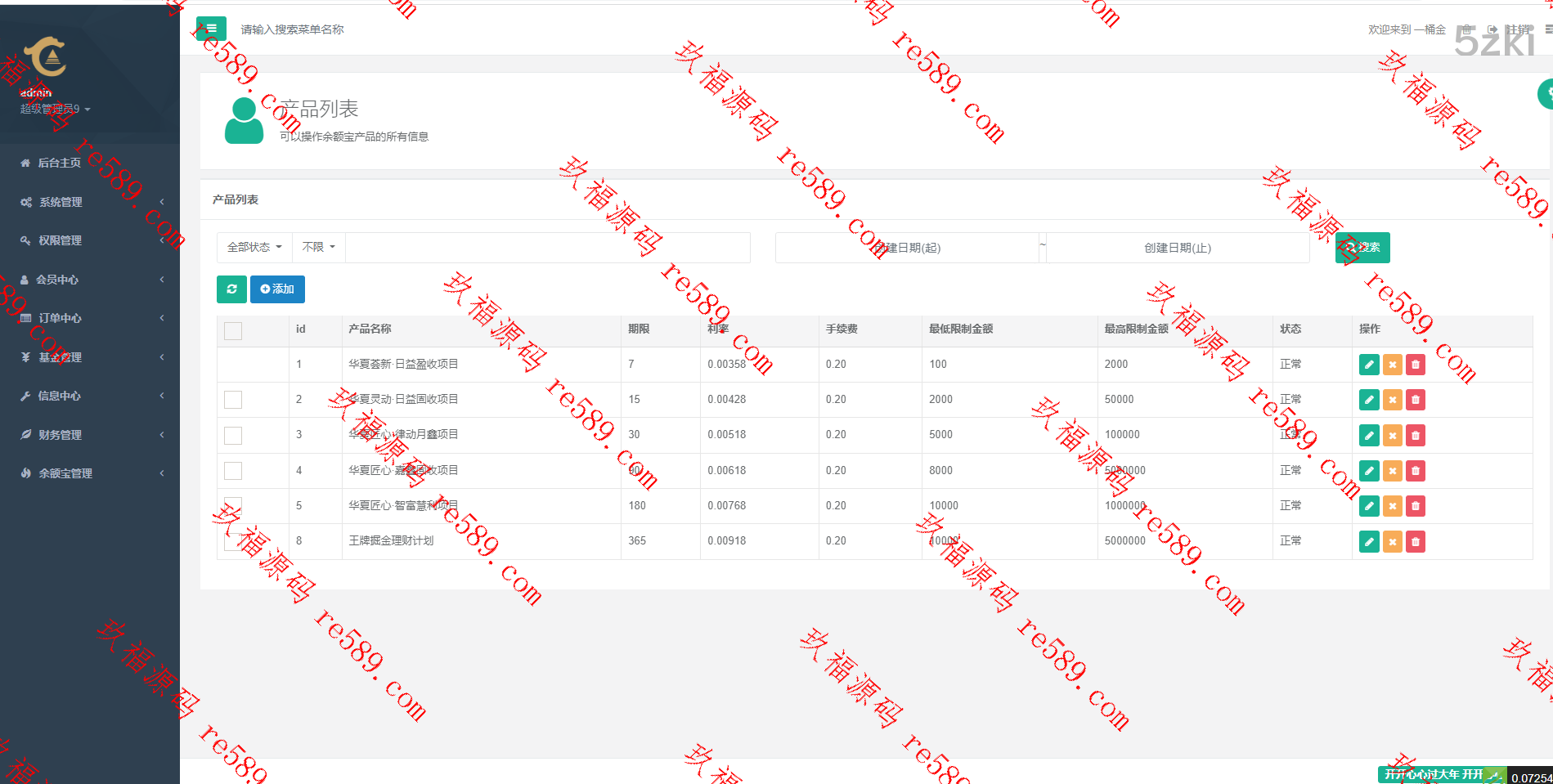Click the 创建日期(止) end date field
The image size is (1553, 784).
[x=1177, y=248]
